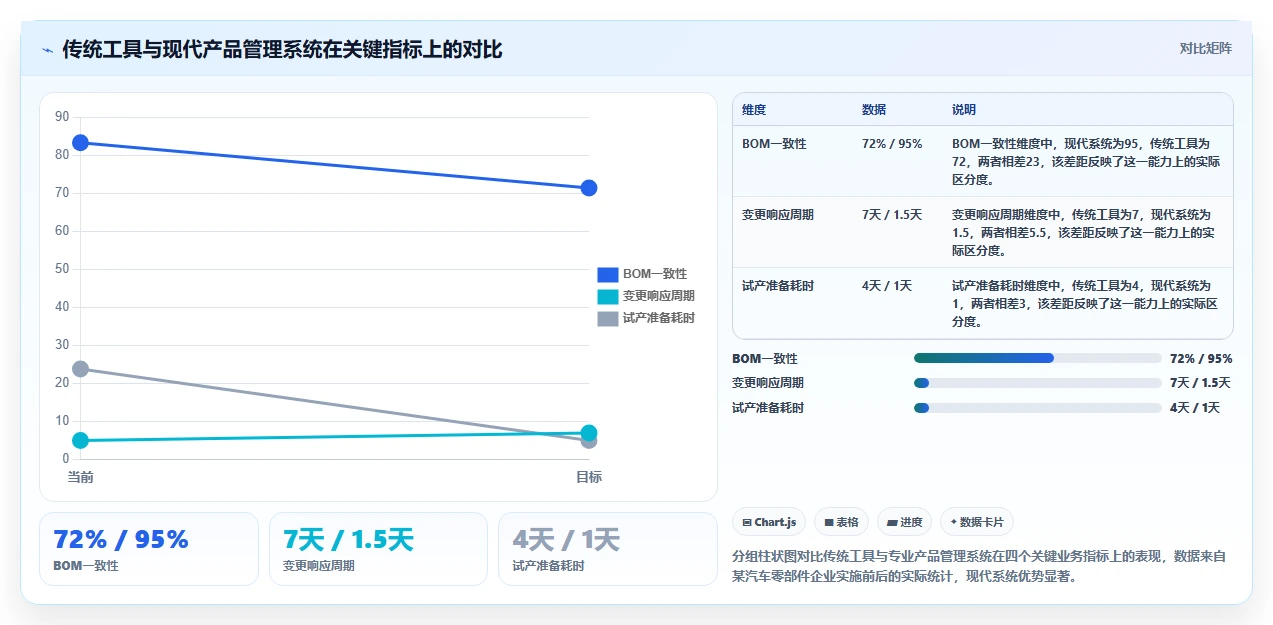The image size is (1273, 625).
Task: Click the 90 y-axis tick label
Action: coord(62,117)
